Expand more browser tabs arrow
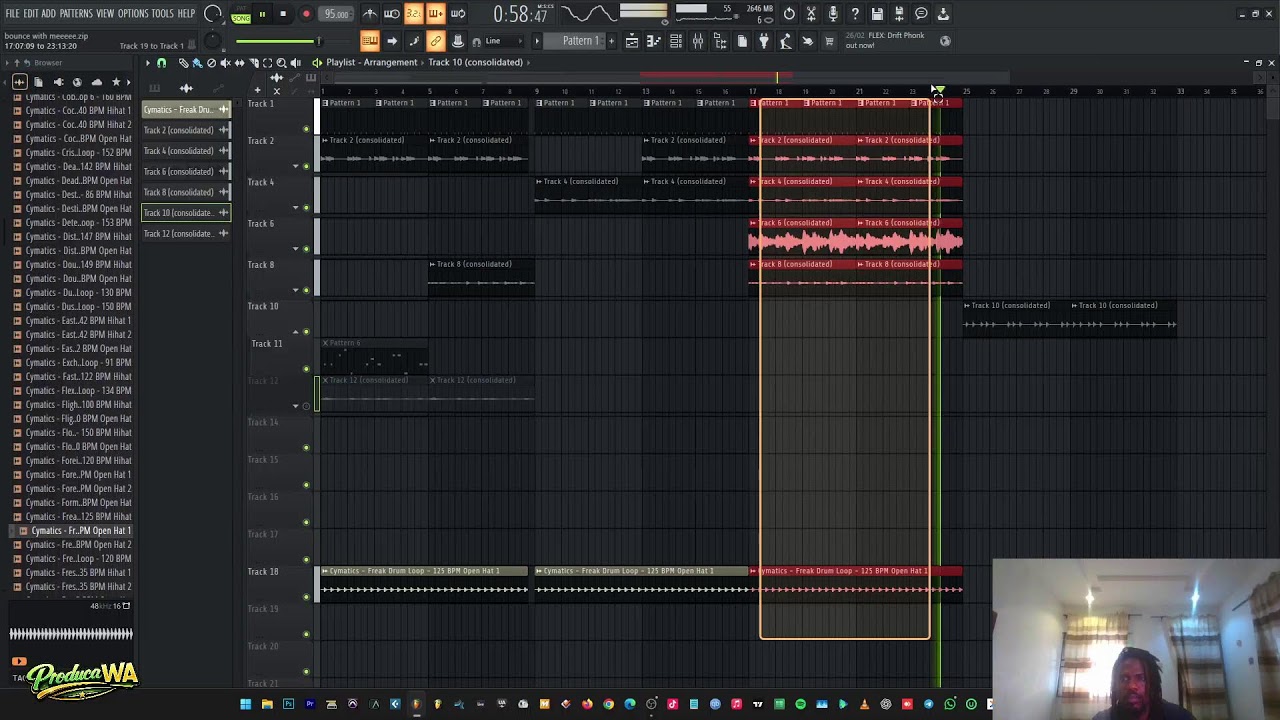 pos(129,82)
